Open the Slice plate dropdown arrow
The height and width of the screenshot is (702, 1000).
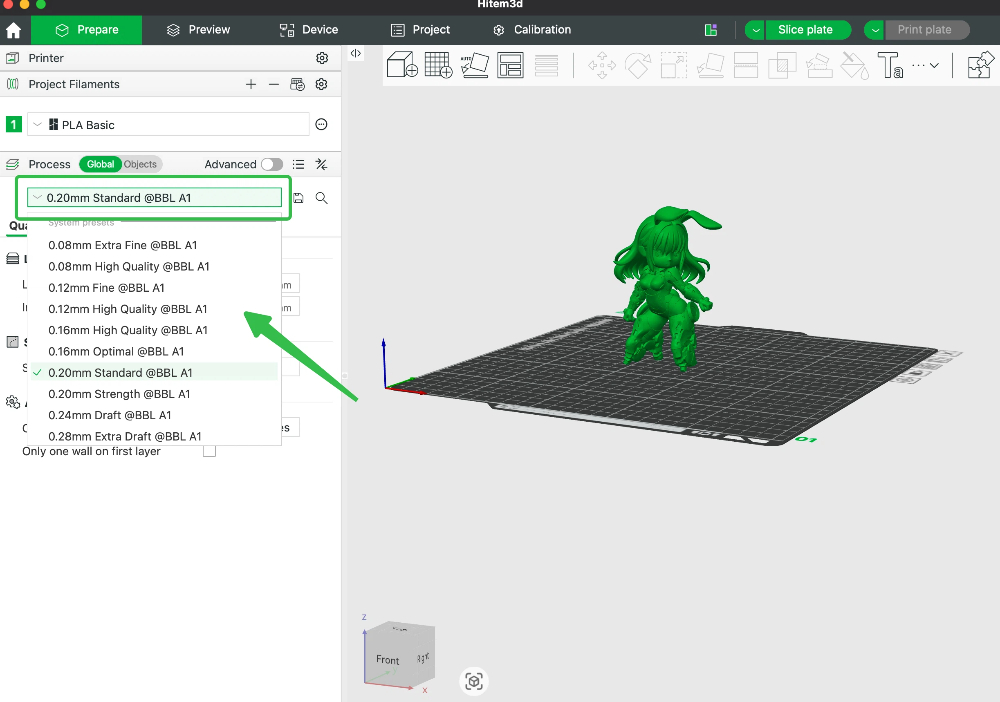(x=753, y=29)
